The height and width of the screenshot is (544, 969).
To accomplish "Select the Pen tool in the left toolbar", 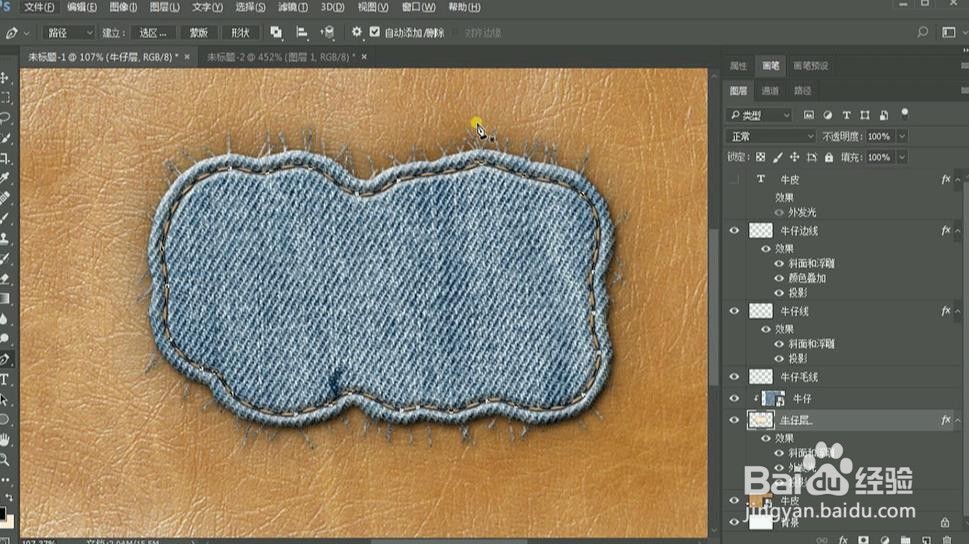I will tap(5, 359).
